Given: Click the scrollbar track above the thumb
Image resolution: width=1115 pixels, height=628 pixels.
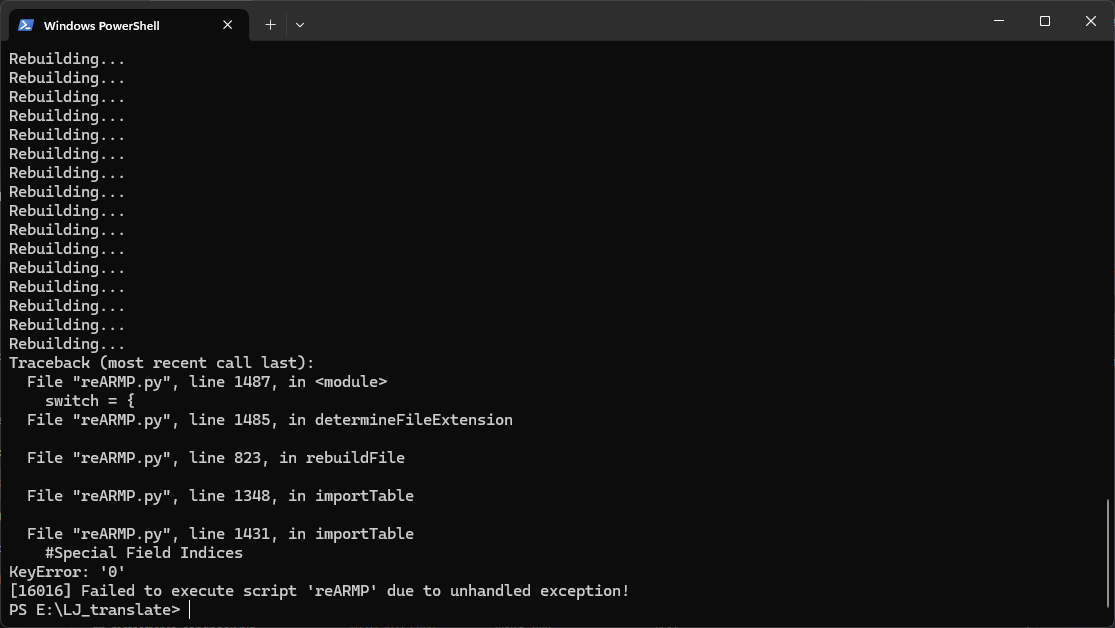Looking at the screenshot, I should tap(1108, 270).
